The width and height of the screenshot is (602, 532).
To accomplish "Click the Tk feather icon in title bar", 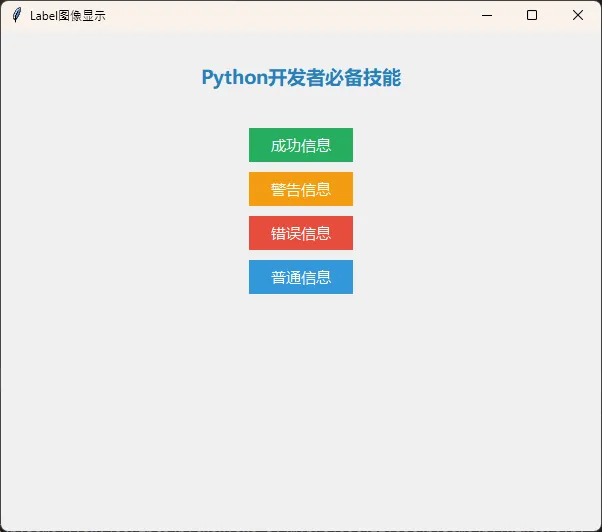I will pos(16,15).
